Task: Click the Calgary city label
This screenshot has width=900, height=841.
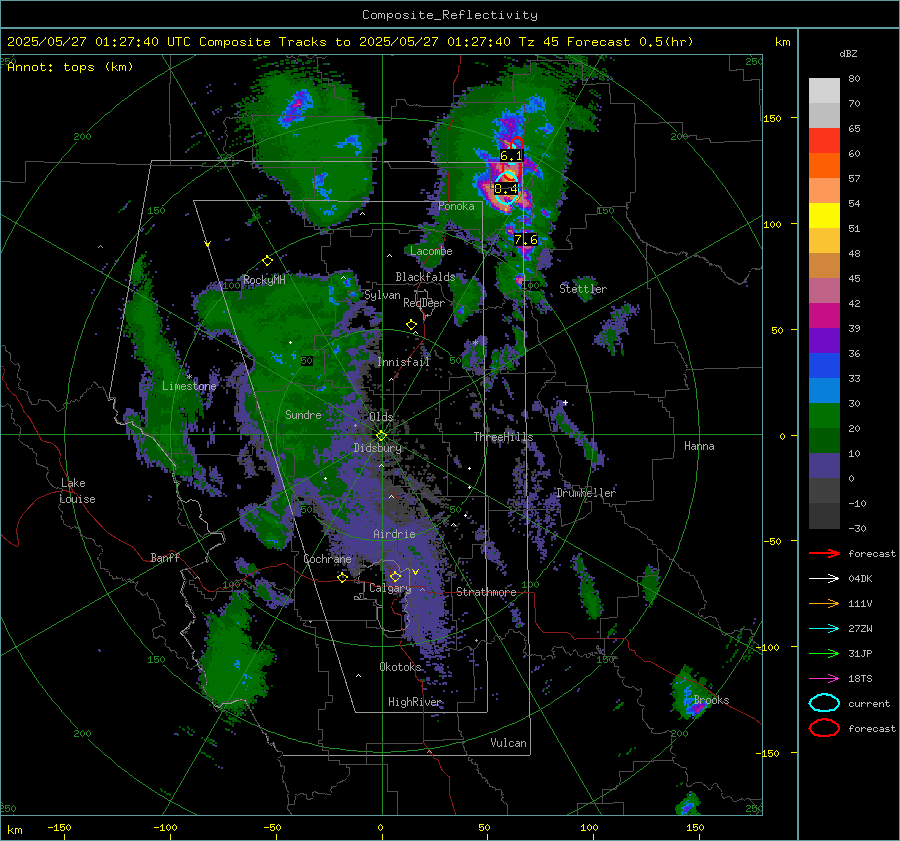Action: pyautogui.click(x=390, y=588)
